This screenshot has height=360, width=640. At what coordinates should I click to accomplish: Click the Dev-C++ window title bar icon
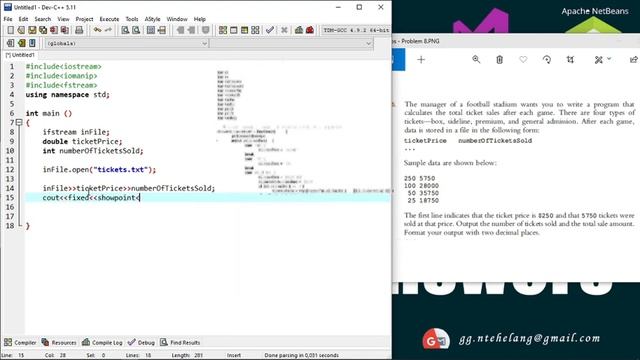7,7
